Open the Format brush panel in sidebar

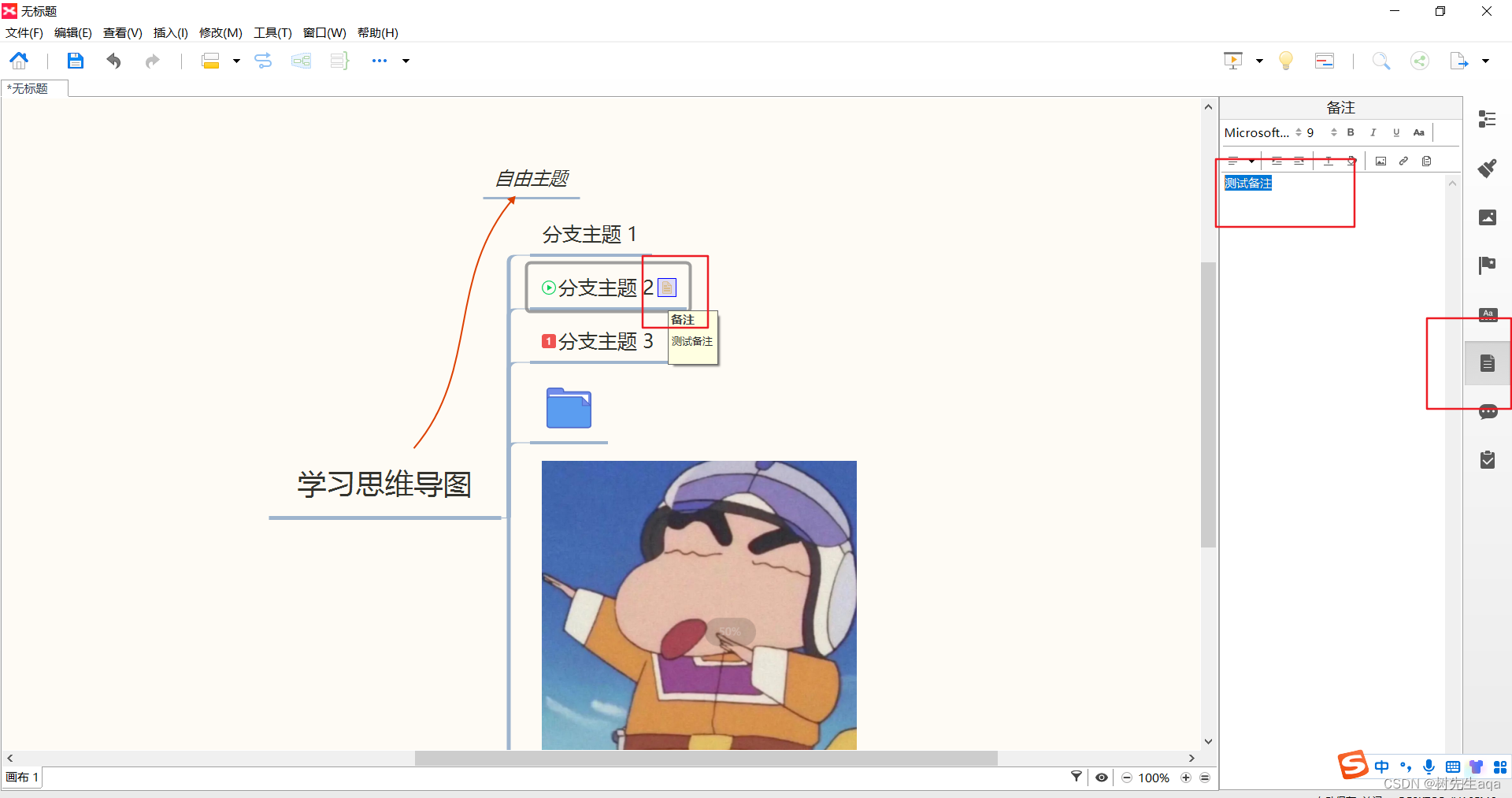[x=1487, y=168]
